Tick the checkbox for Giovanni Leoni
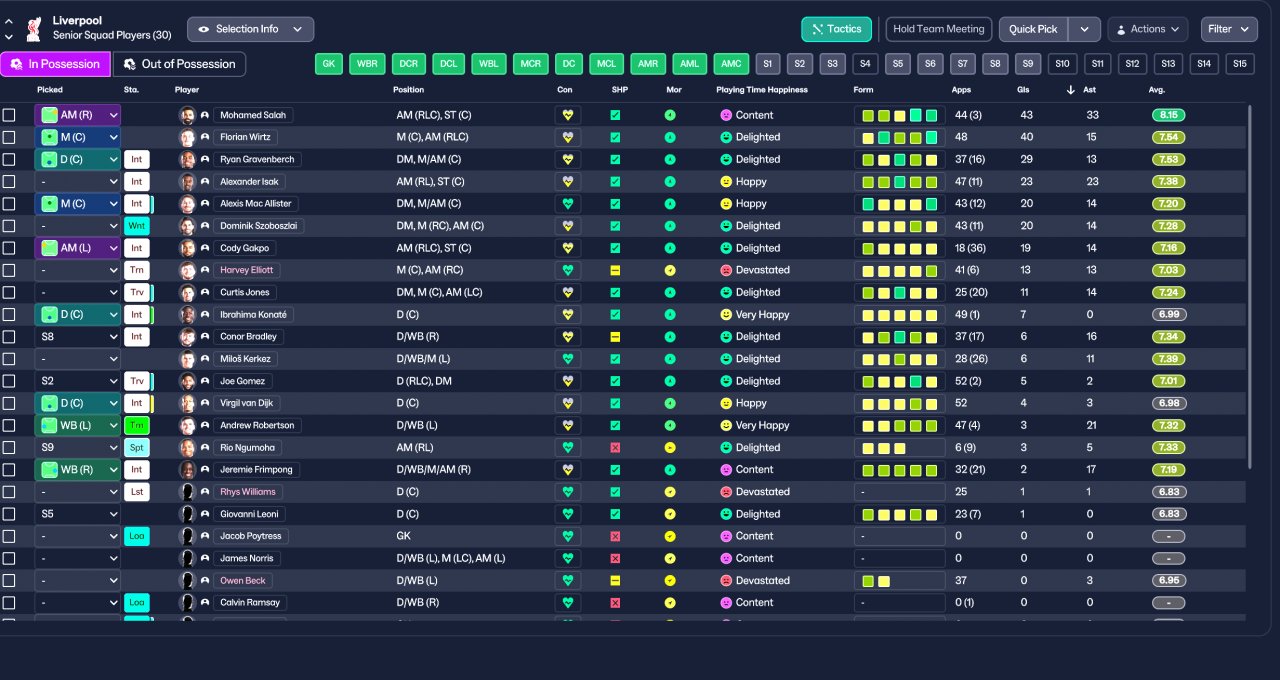This screenshot has height=680, width=1280. click(x=9, y=514)
